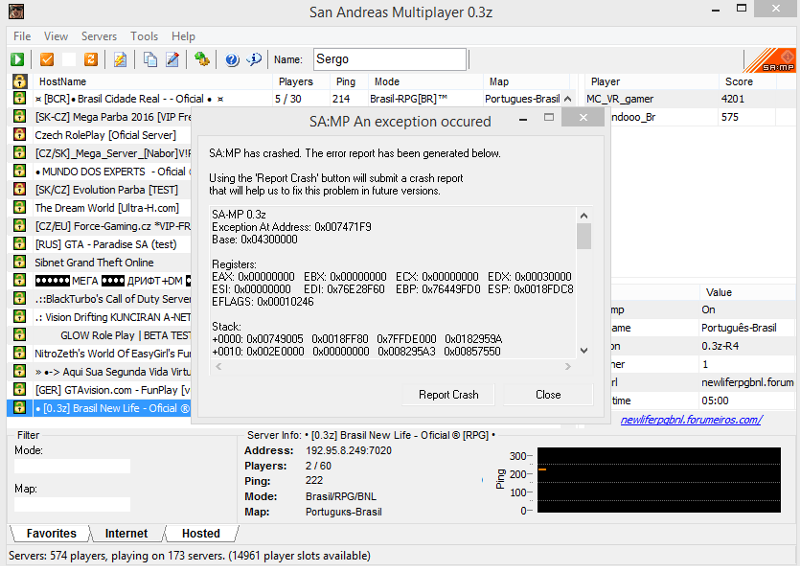Select player MC_VR_gamer in the player list
The image size is (800, 566).
click(620, 99)
